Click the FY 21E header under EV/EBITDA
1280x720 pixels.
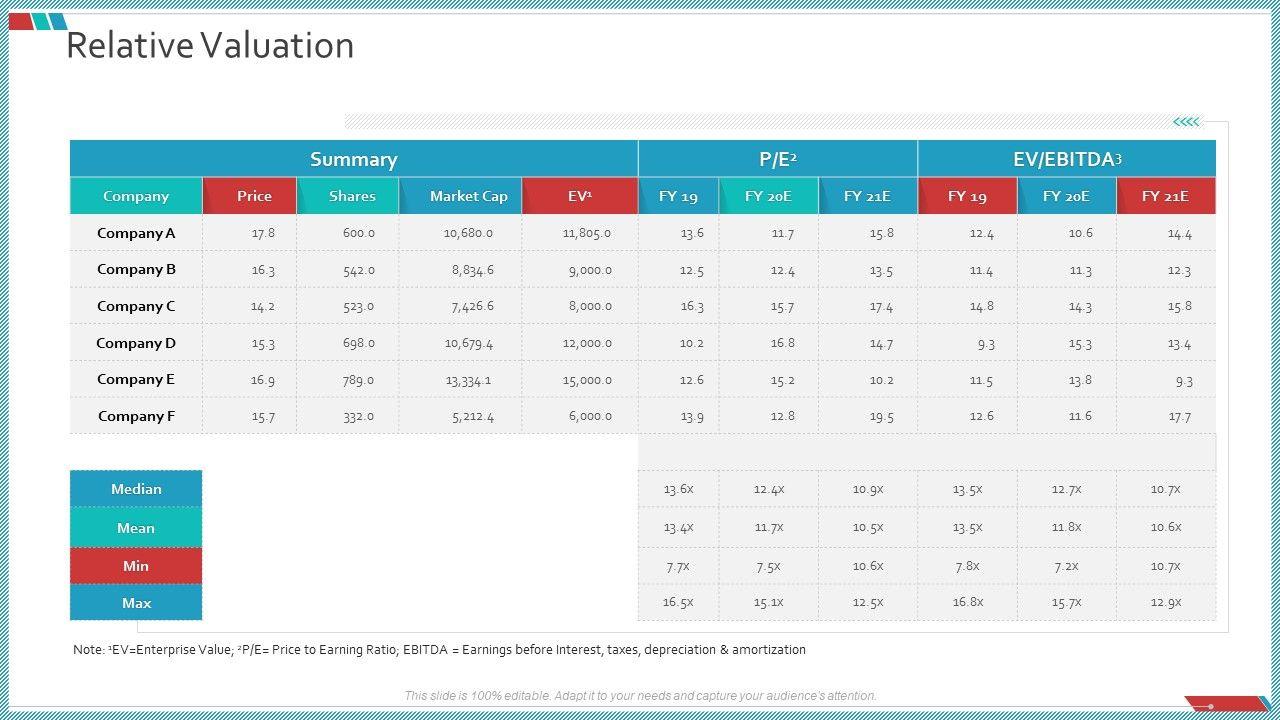[x=1166, y=196]
